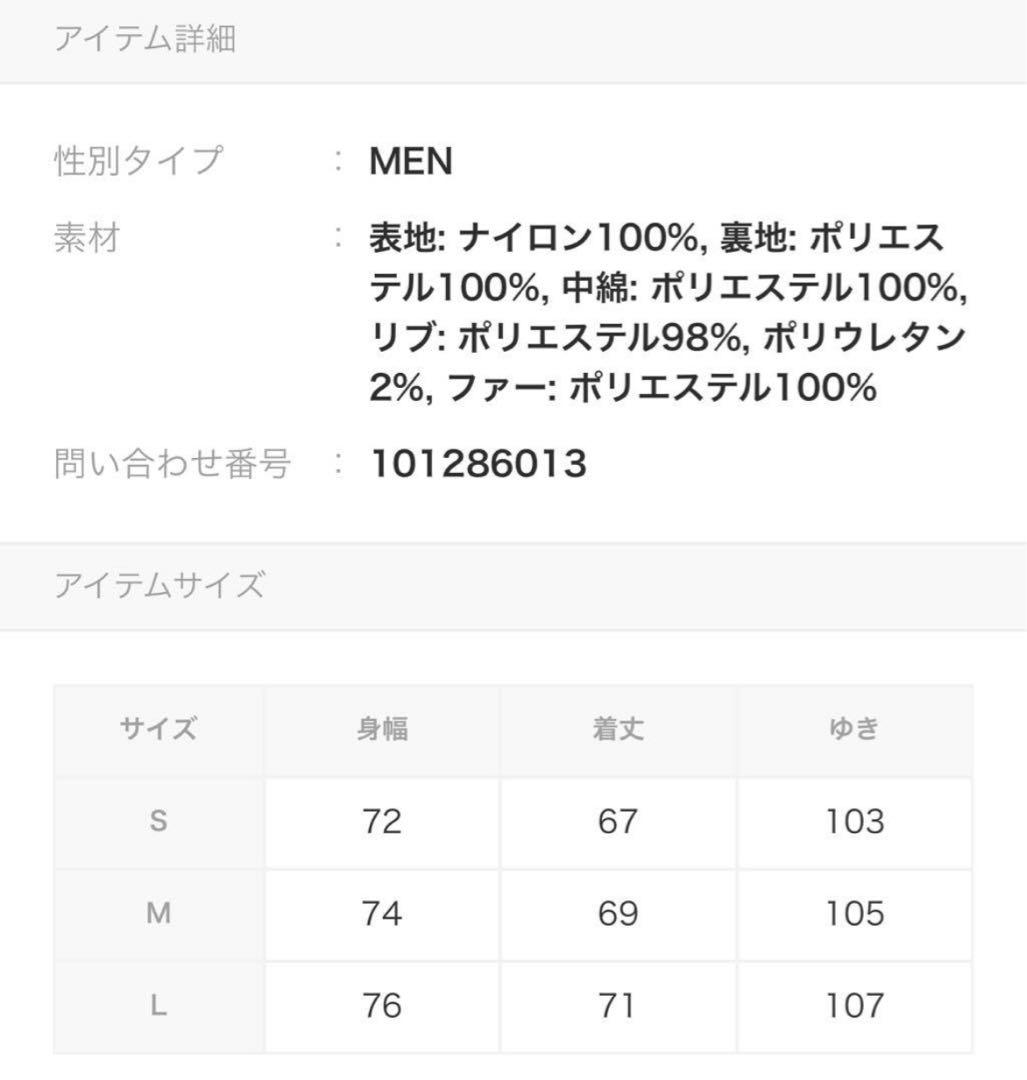Screen dimensions: 1027x1080
Task: Select the 身幅 value 76 cell
Action: click(x=382, y=1006)
